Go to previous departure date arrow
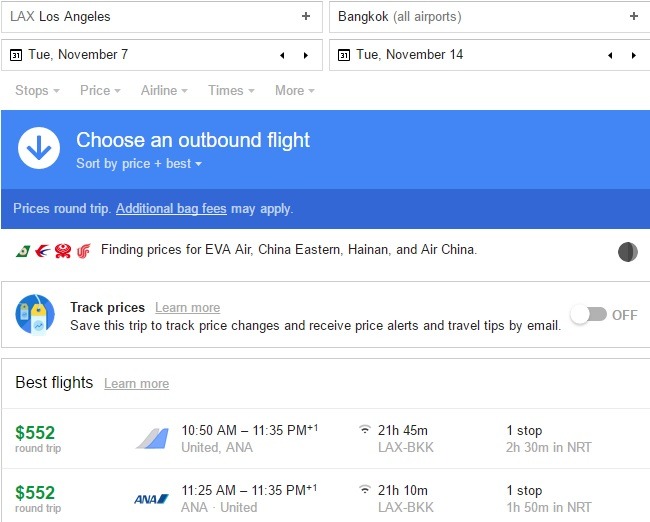The height and width of the screenshot is (522, 650). point(282,55)
